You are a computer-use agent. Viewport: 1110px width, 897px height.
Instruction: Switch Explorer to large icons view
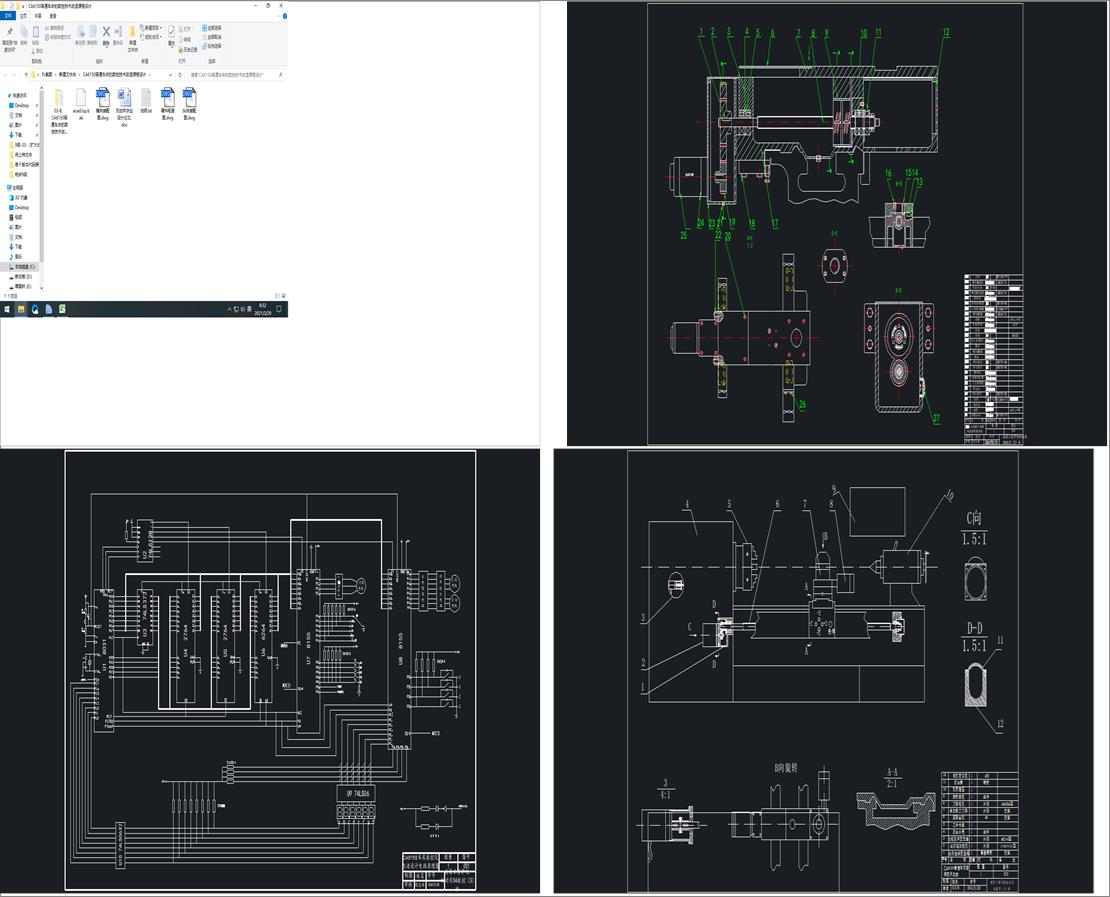pos(284,296)
